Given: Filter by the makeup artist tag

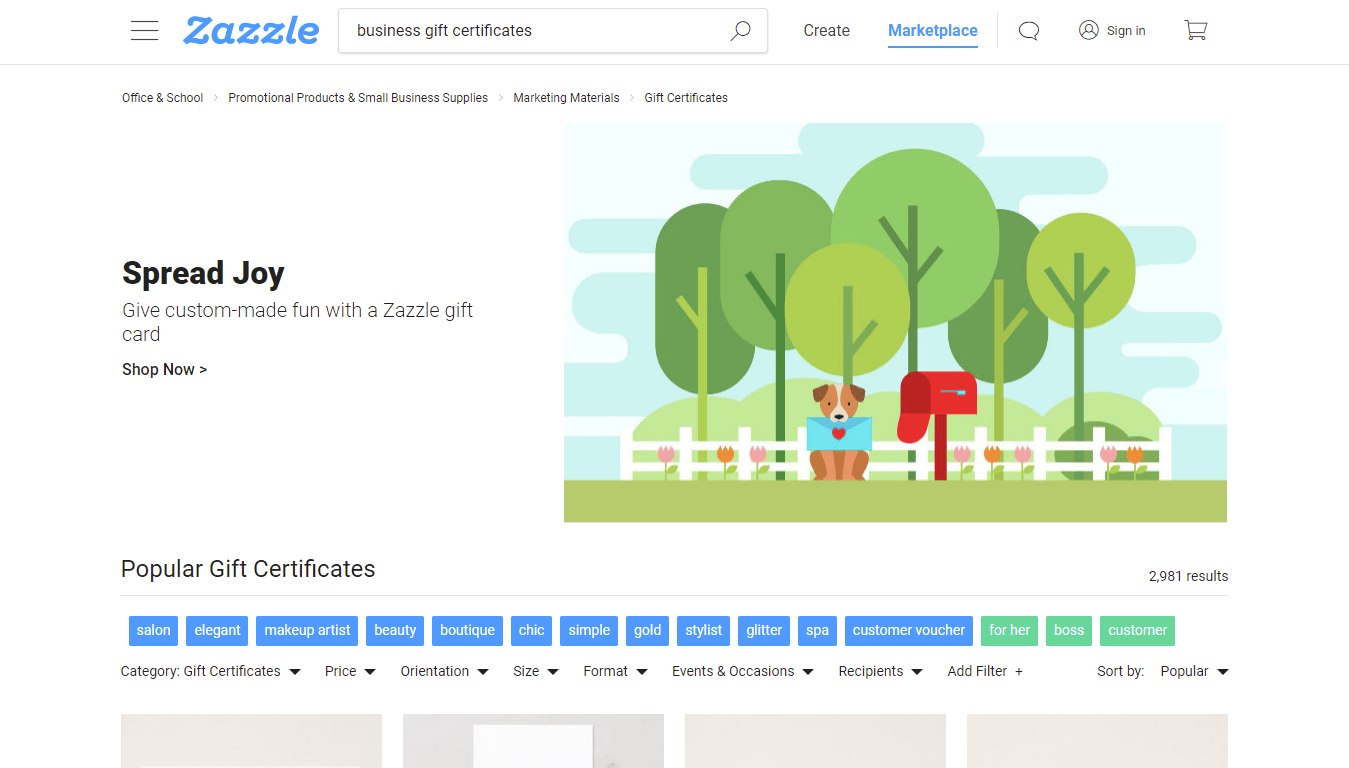Looking at the screenshot, I should (307, 630).
